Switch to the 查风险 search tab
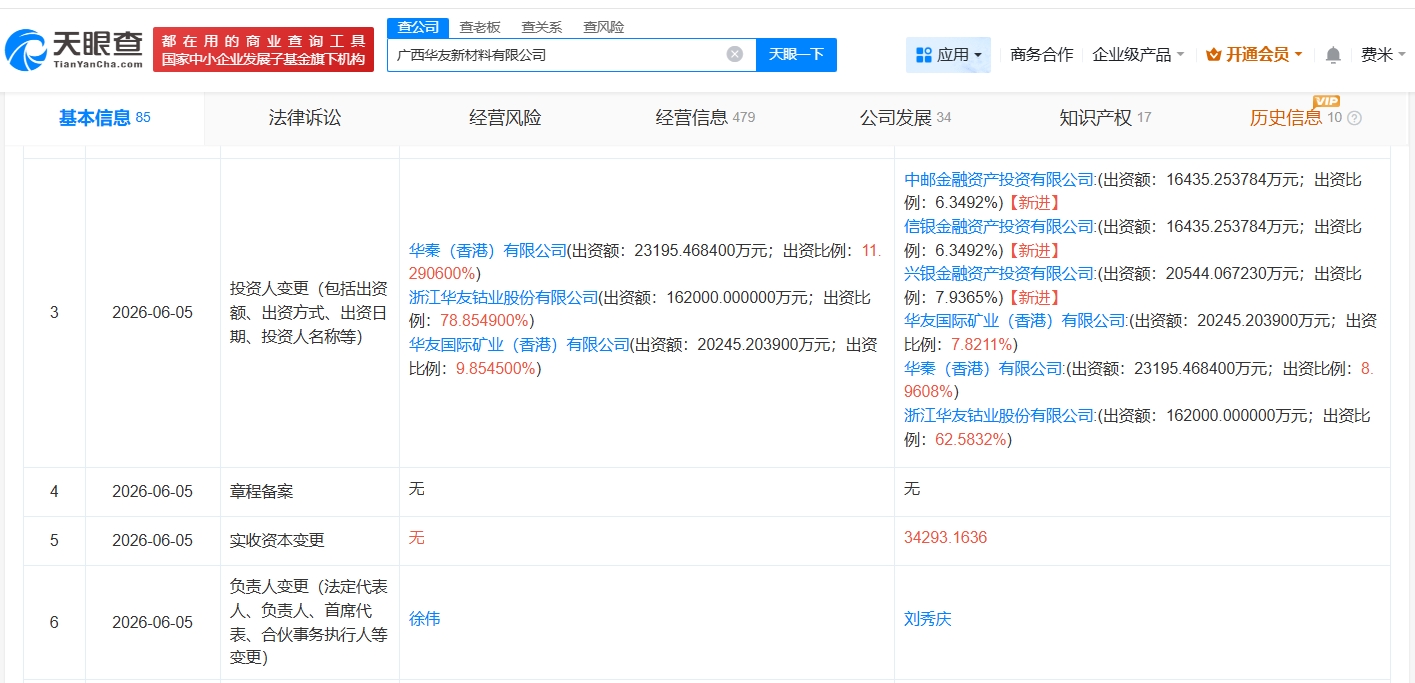 (604, 27)
